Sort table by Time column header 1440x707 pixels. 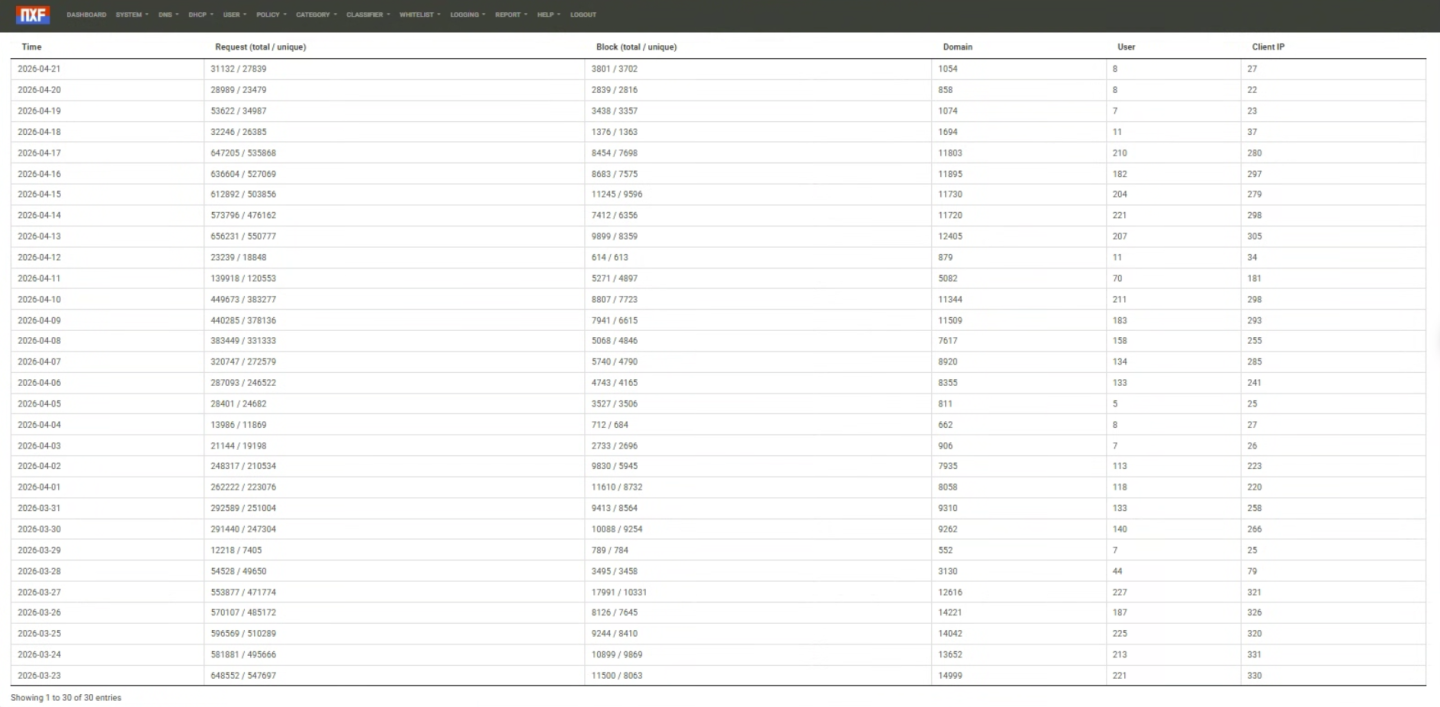point(32,47)
